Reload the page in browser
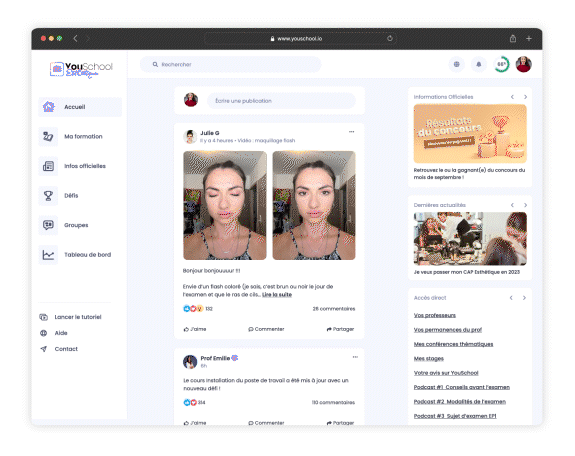575x456 pixels. [x=389, y=38]
